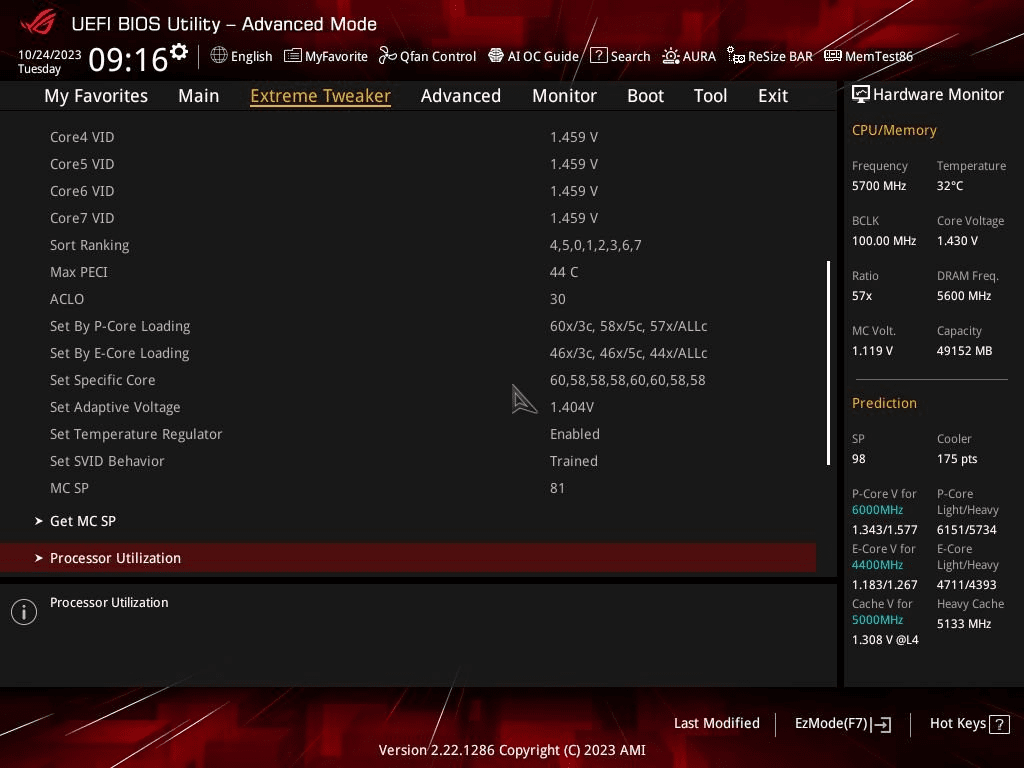Click the 175 pts cooler score
The height and width of the screenshot is (768, 1024).
point(957,459)
